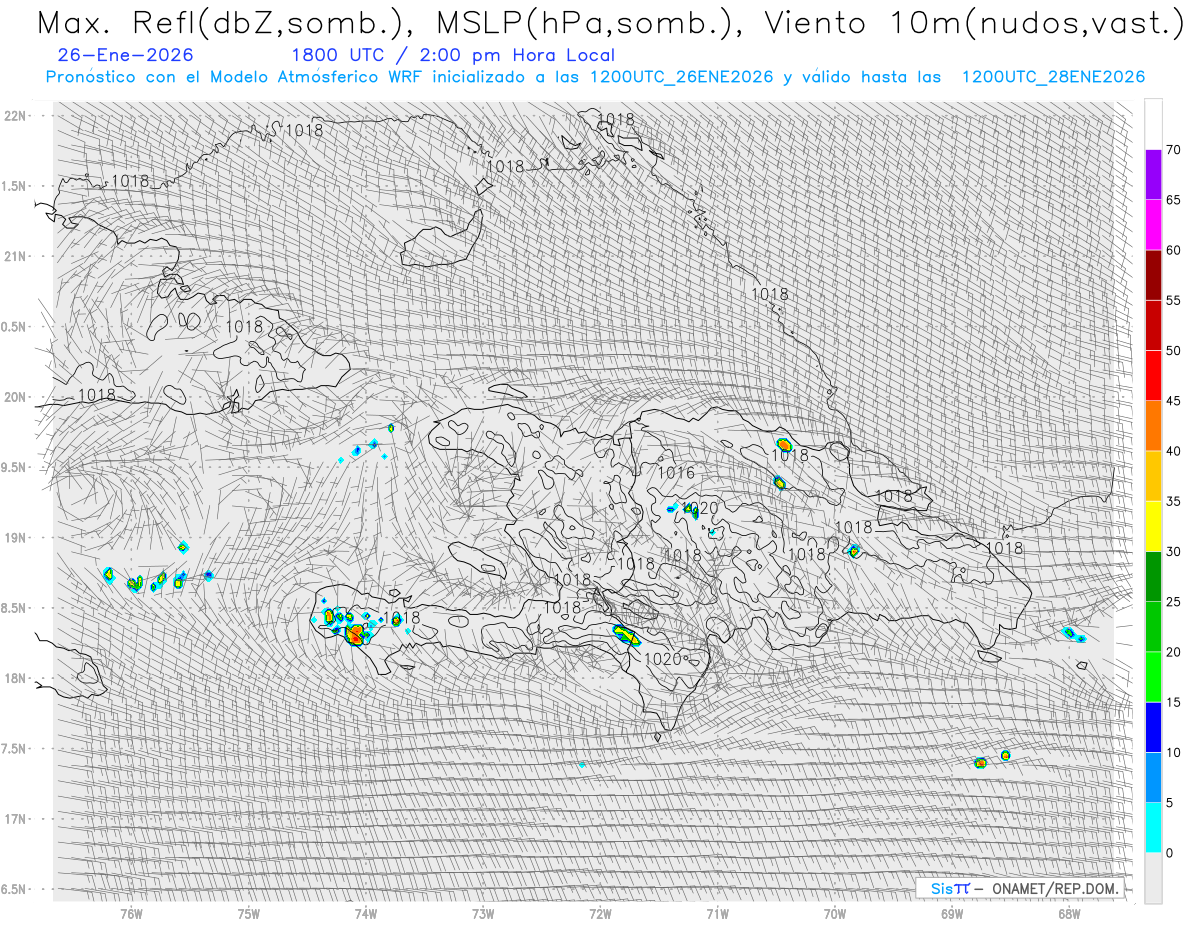Click the "20N" latitude label

point(15,397)
